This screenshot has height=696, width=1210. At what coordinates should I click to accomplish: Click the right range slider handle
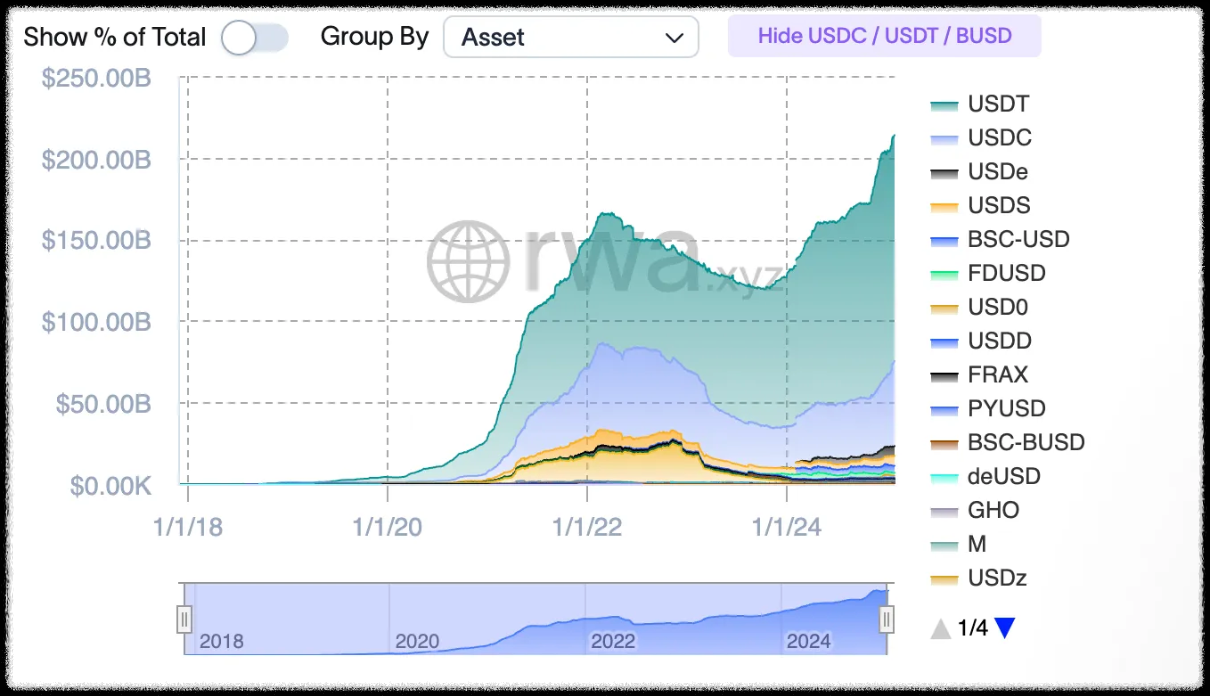[x=886, y=620]
